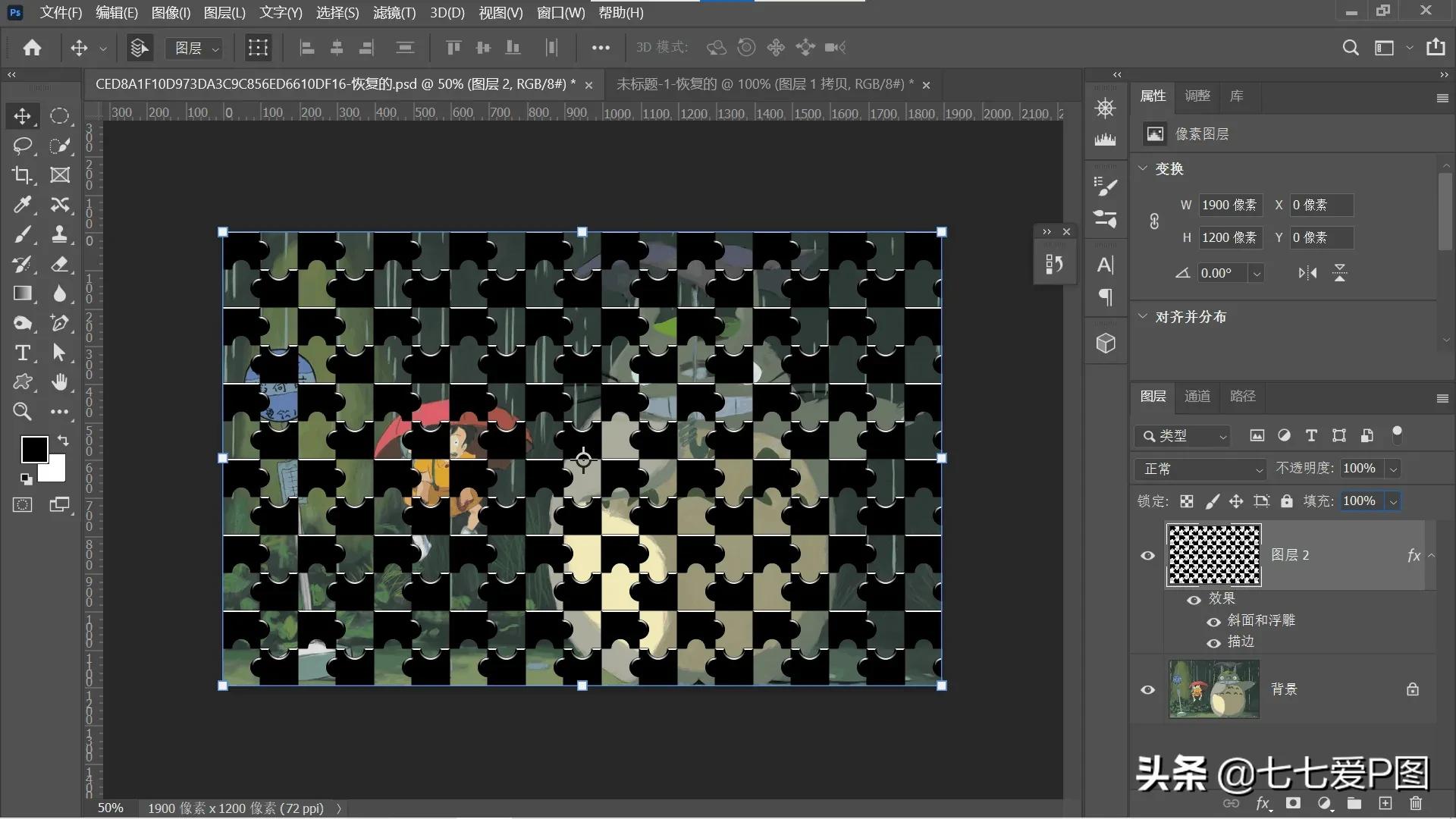Select the Blur tool

point(60,293)
